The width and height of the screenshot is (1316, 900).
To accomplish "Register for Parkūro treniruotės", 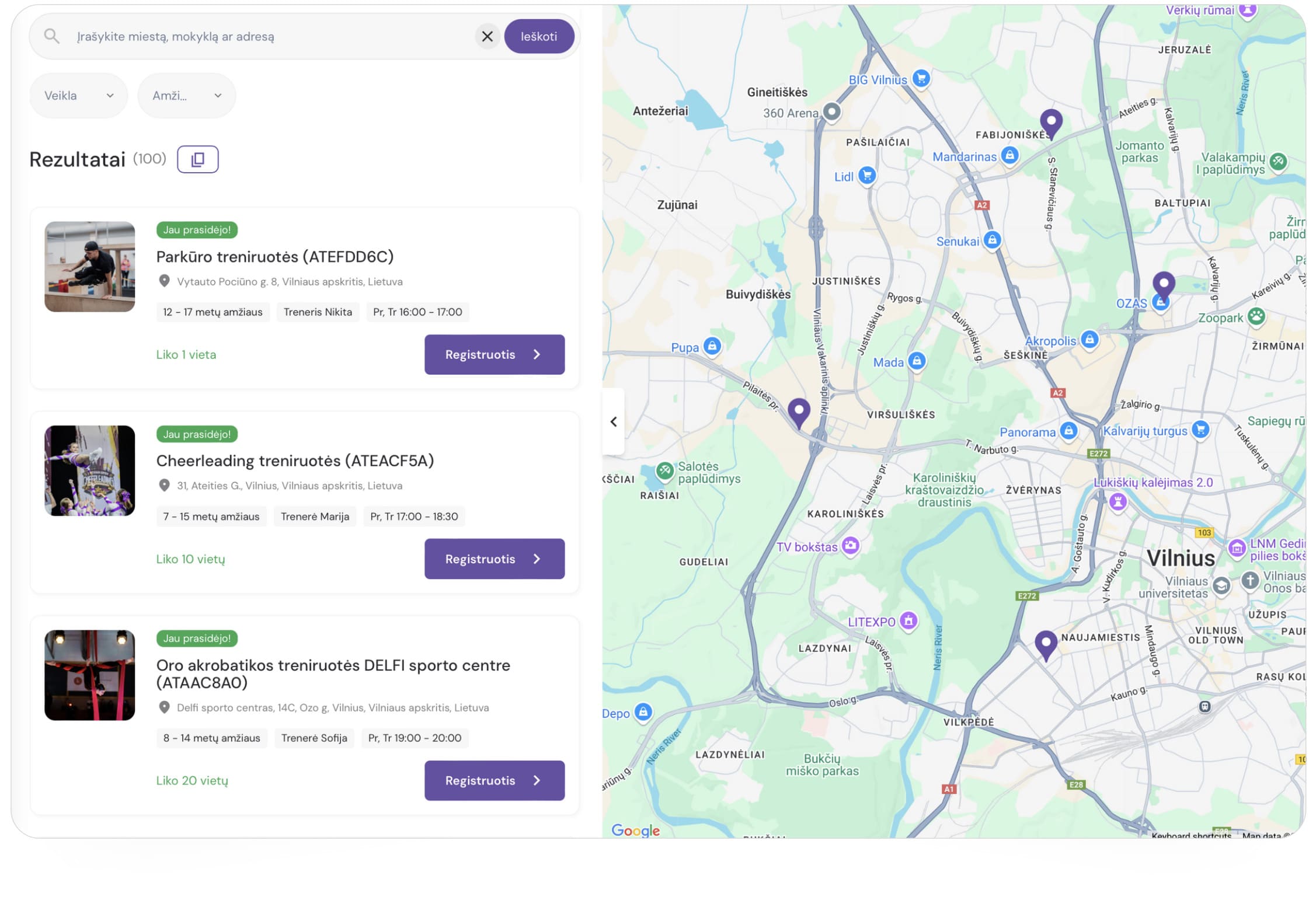I will point(494,354).
